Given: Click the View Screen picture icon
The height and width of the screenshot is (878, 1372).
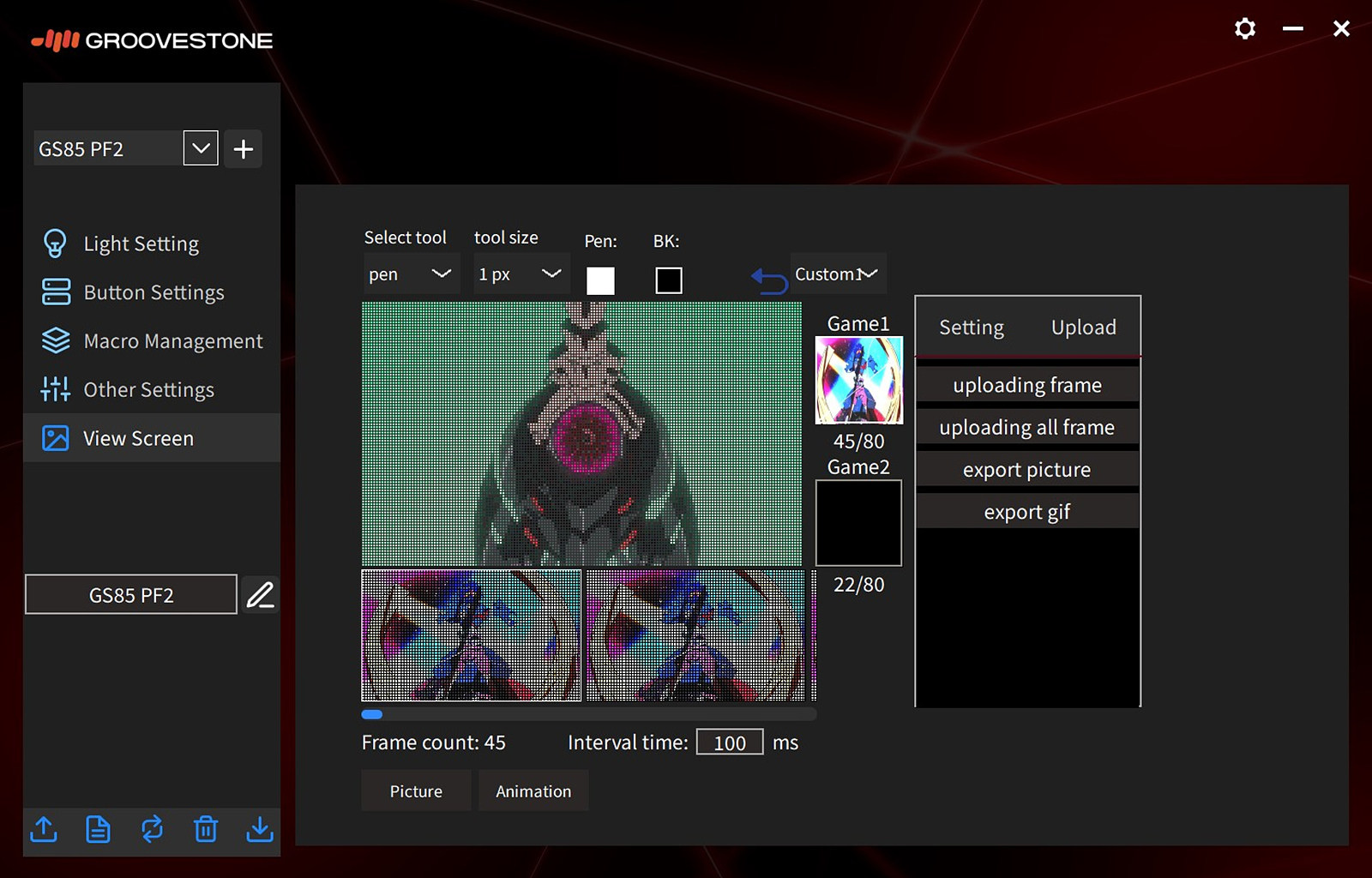Looking at the screenshot, I should click(56, 438).
